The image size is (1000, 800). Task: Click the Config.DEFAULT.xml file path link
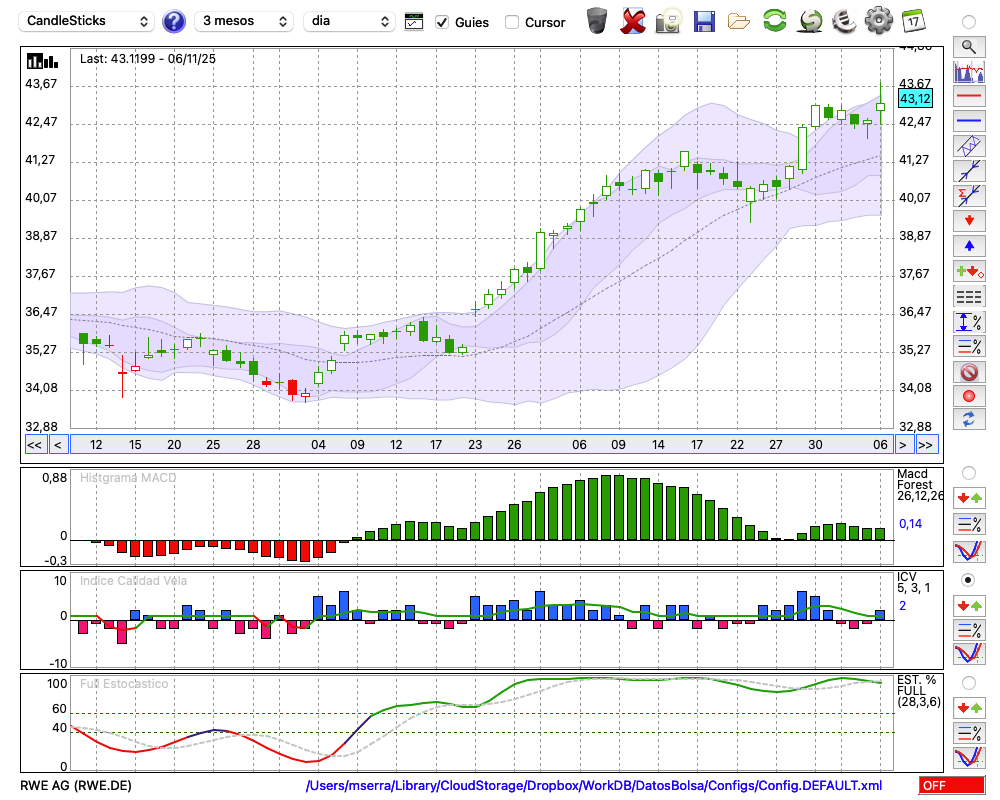tap(594, 786)
